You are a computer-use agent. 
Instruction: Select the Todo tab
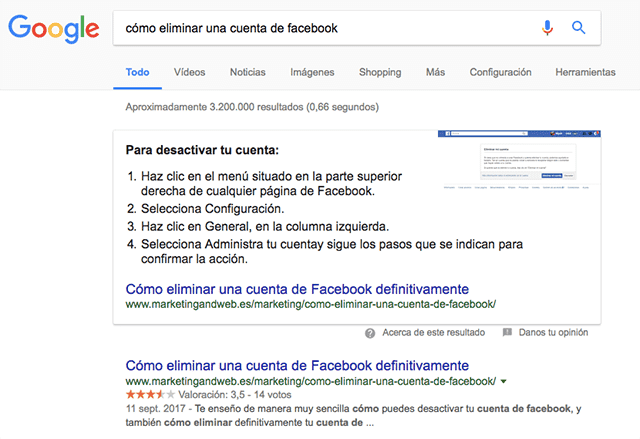click(x=138, y=72)
